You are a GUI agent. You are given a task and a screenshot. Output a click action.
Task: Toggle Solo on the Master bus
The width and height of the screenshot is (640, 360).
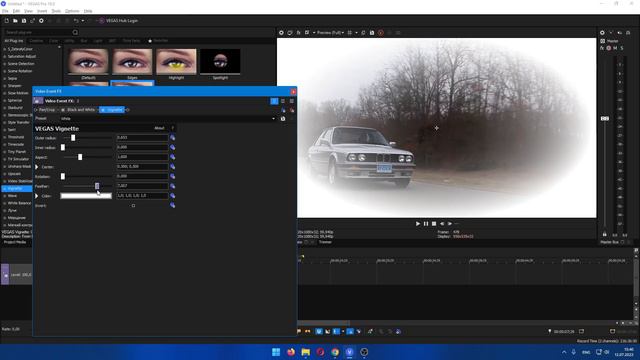pyautogui.click(x=622, y=48)
